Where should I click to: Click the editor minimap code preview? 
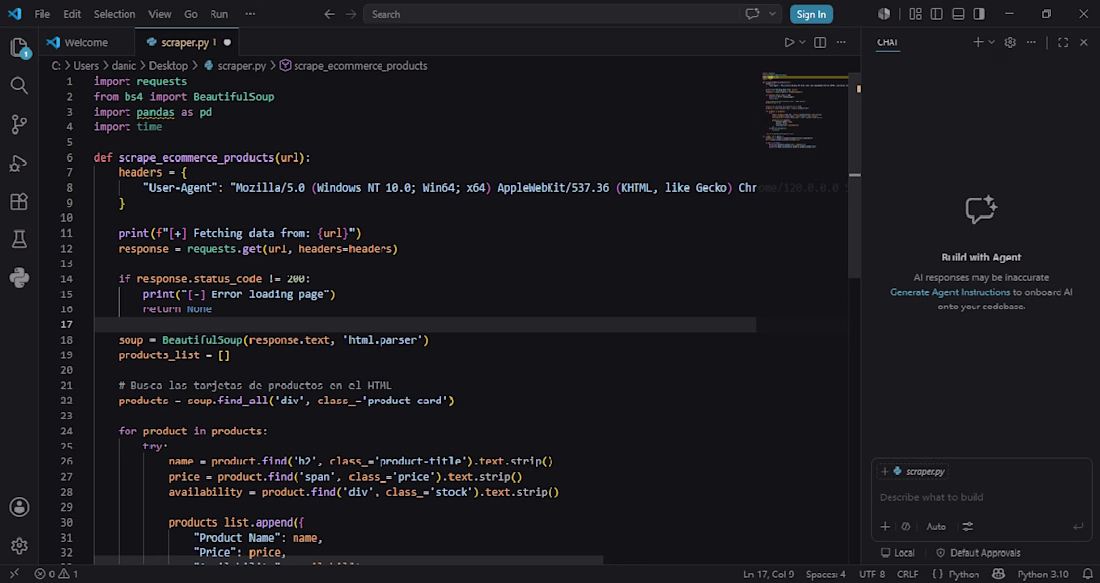[804, 110]
